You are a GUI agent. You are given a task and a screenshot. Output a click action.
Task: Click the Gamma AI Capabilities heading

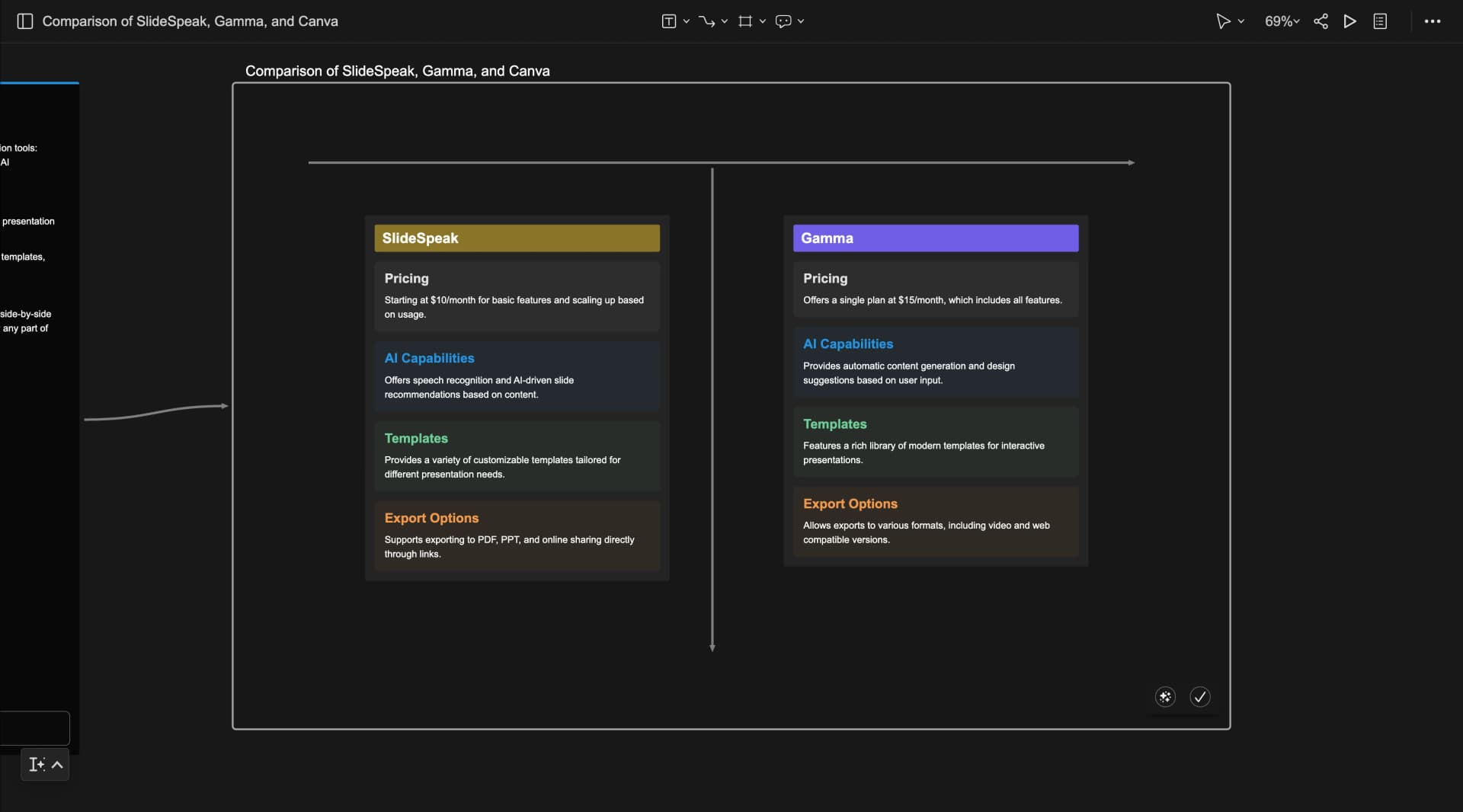848,344
